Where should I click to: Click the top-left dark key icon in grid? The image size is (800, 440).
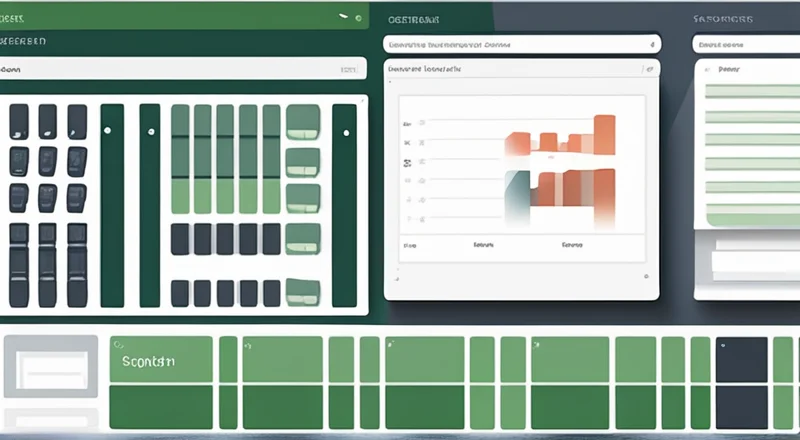point(19,121)
